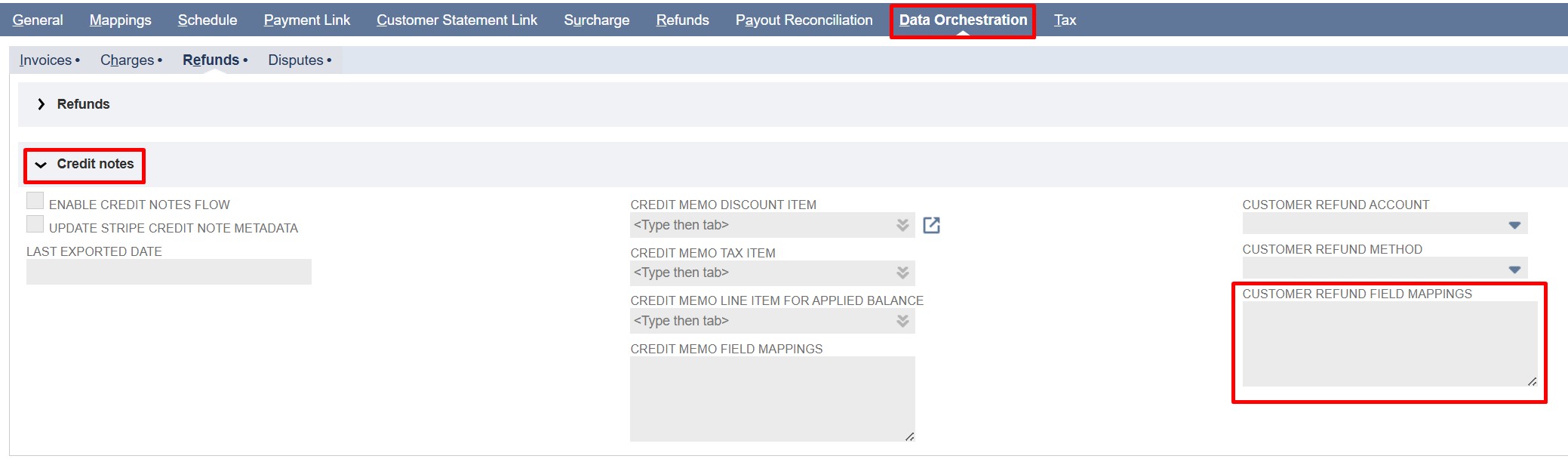Select the Disputes subtab
Viewport: 1568px width, 459px height.
pyautogui.click(x=296, y=60)
